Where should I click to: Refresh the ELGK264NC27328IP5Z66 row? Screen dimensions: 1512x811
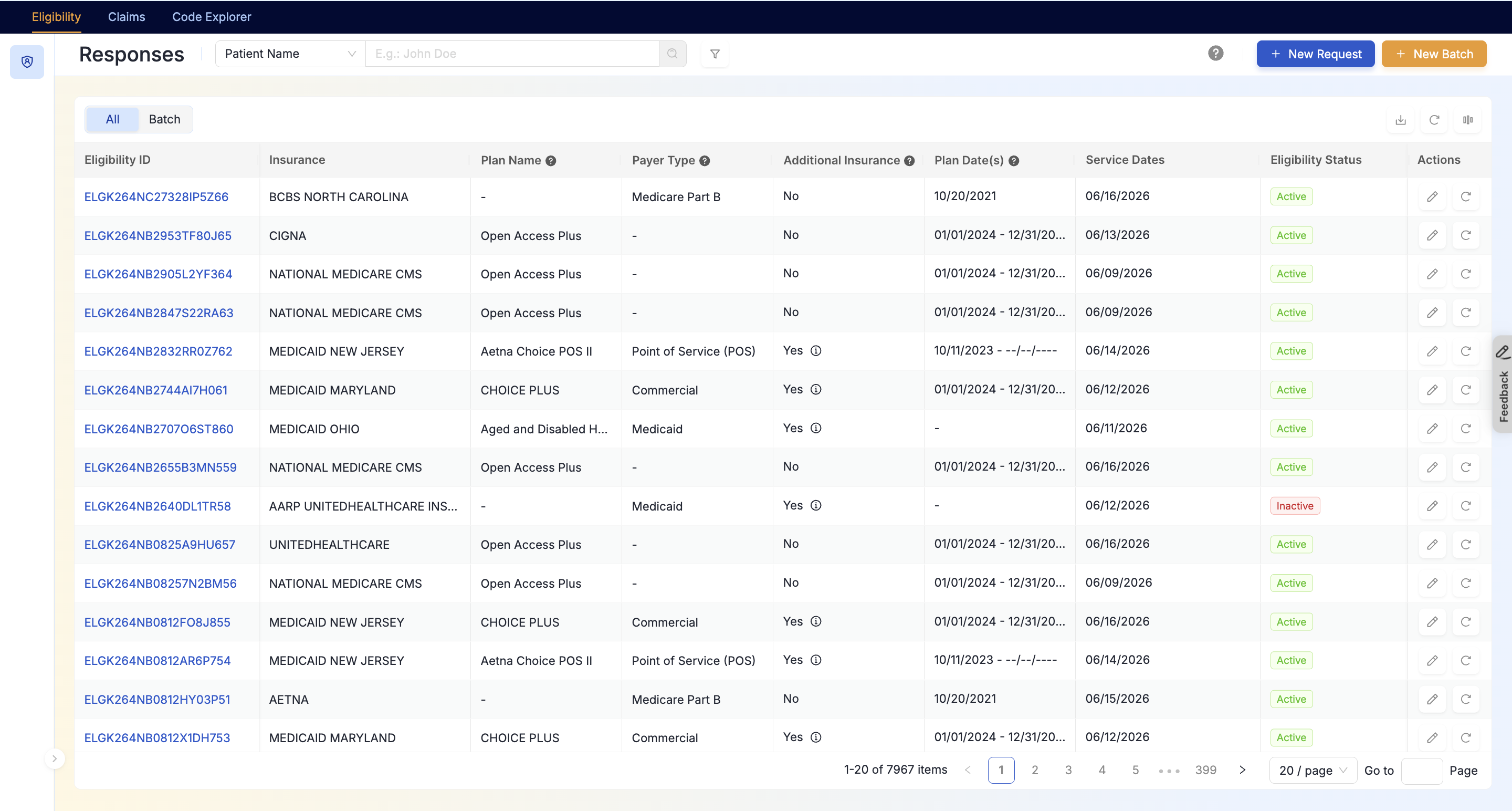(x=1466, y=197)
